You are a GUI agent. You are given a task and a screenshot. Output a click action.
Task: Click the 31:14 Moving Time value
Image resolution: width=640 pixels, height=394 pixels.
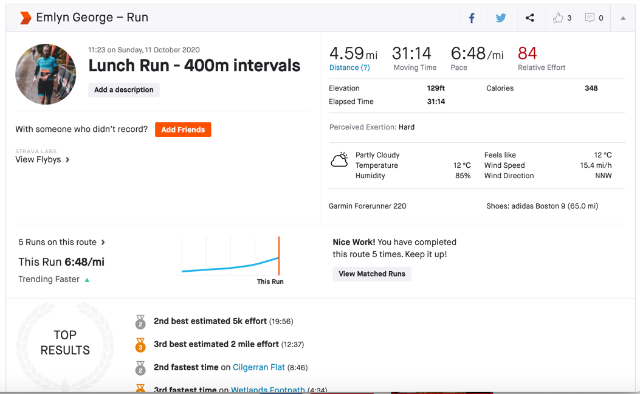[x=411, y=53]
